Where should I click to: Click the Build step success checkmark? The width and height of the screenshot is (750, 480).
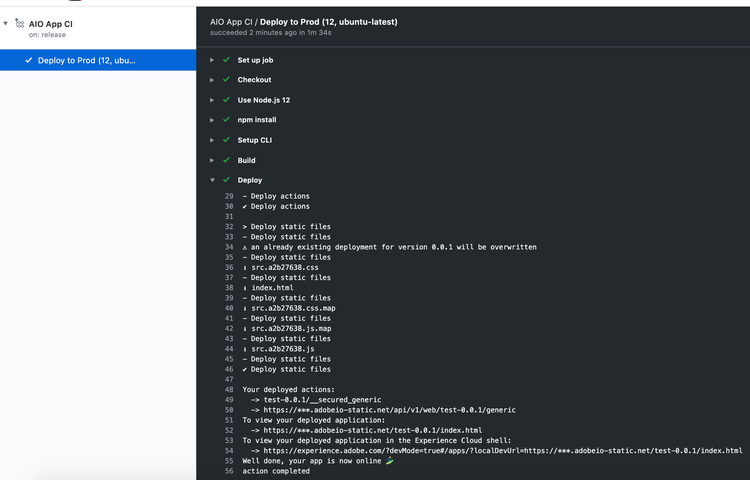[x=227, y=160]
